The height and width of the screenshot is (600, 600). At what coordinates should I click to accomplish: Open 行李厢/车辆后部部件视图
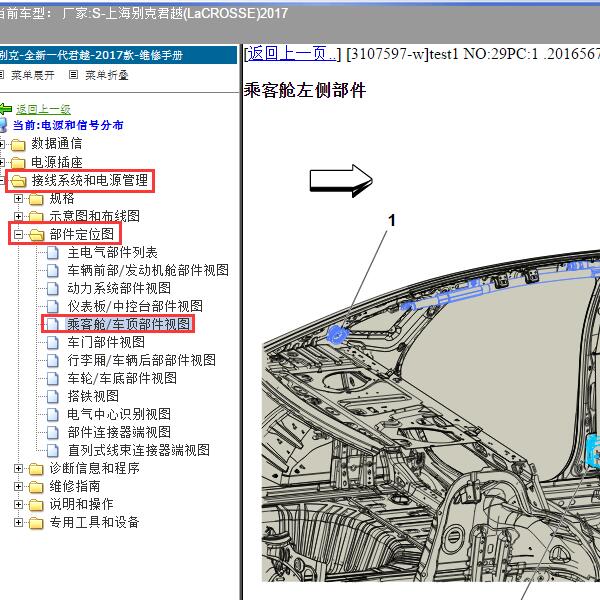tap(142, 360)
